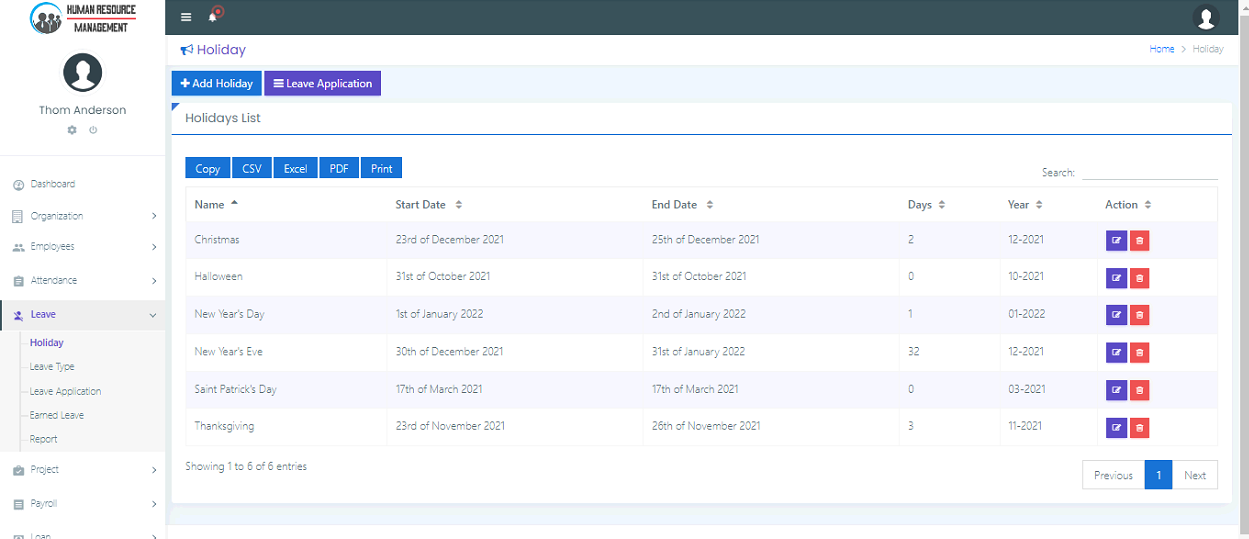Click edit icon for New Year's Eve row
This screenshot has width=1249, height=539.
[x=1116, y=352]
